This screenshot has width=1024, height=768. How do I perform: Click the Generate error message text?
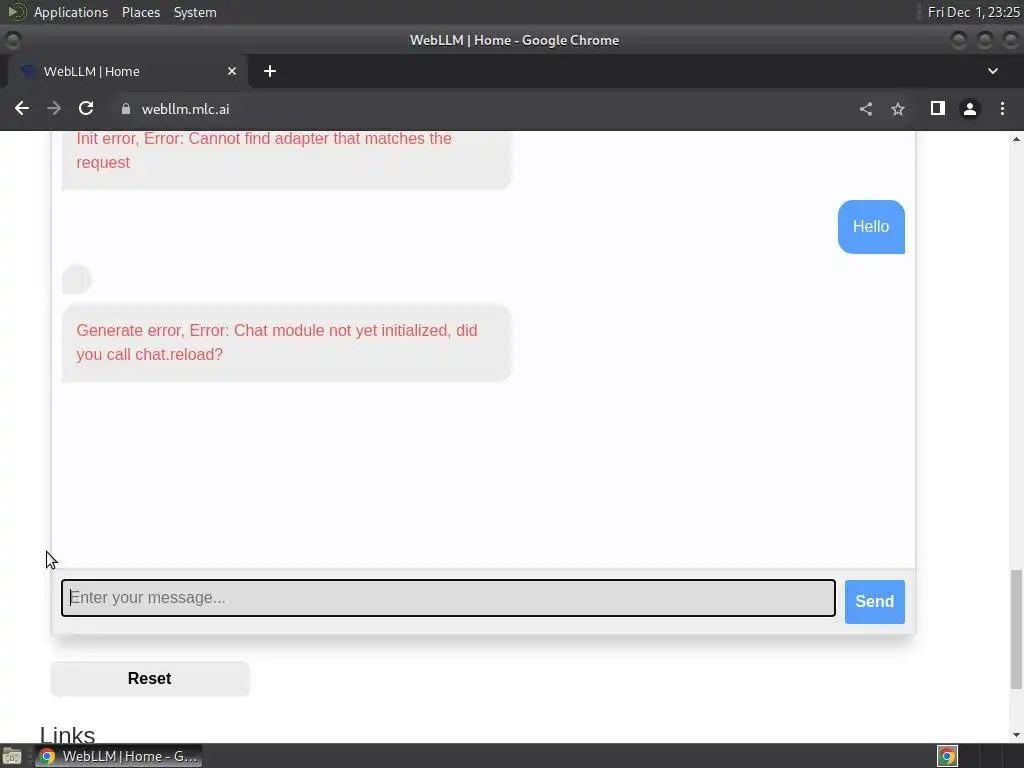[277, 342]
